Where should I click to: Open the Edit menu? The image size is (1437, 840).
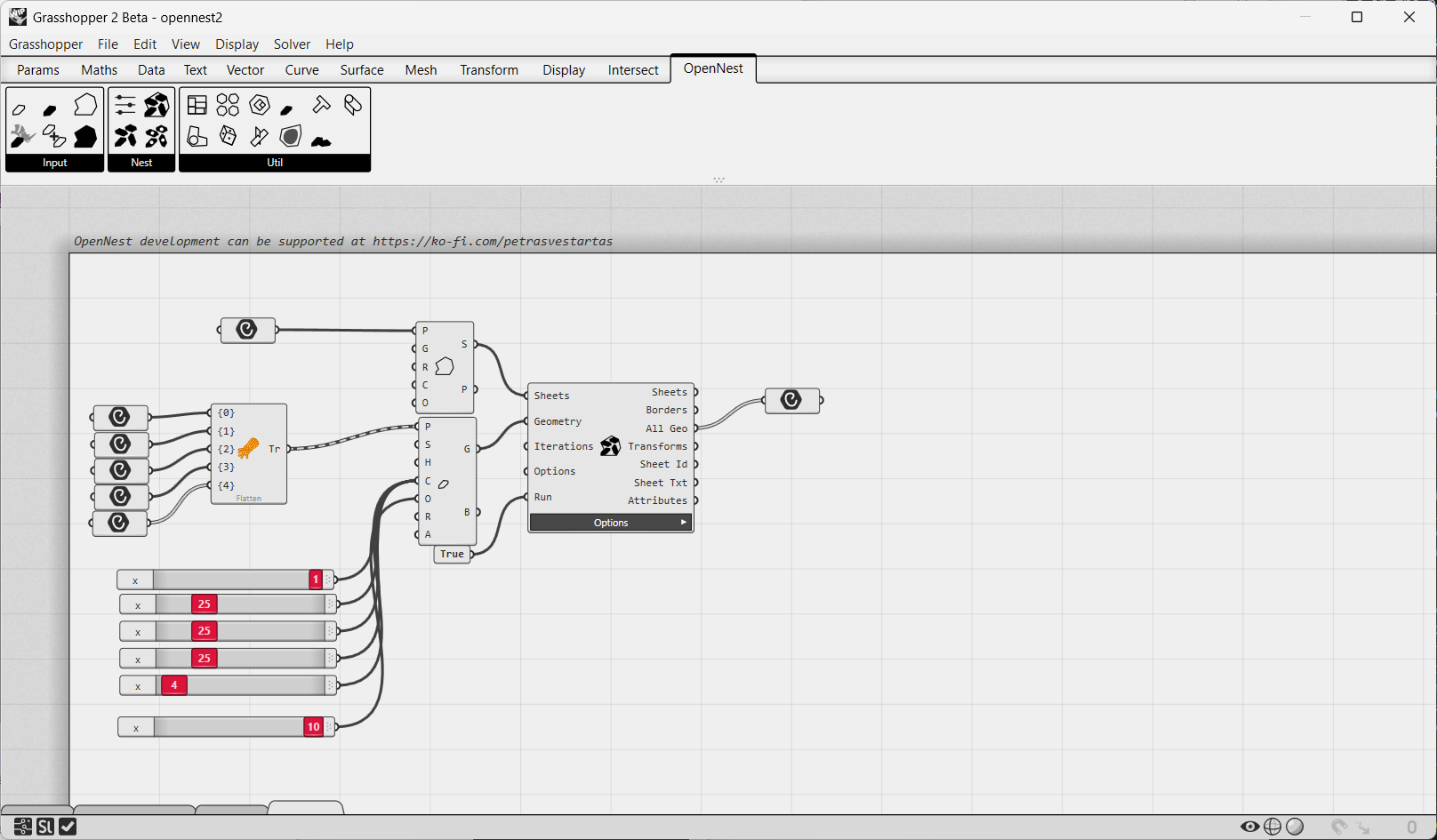click(x=145, y=44)
